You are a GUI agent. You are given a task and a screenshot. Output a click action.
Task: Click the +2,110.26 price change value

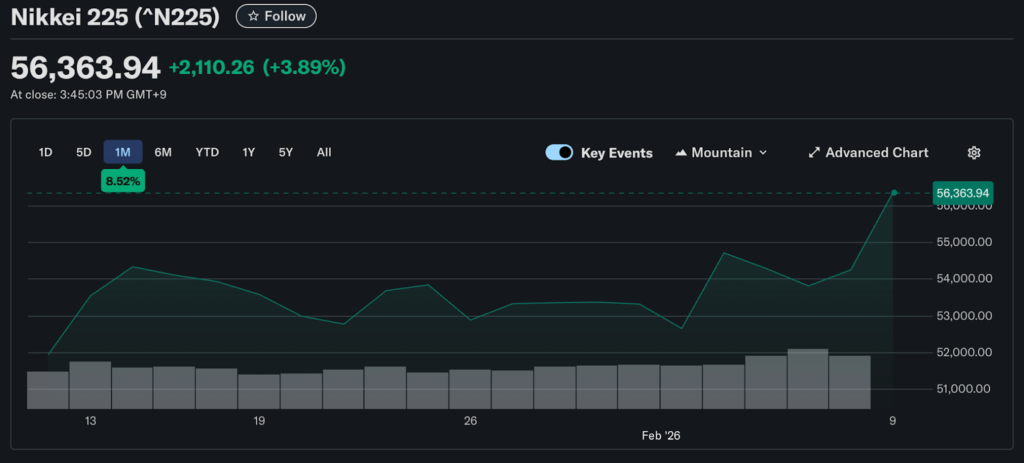[211, 68]
